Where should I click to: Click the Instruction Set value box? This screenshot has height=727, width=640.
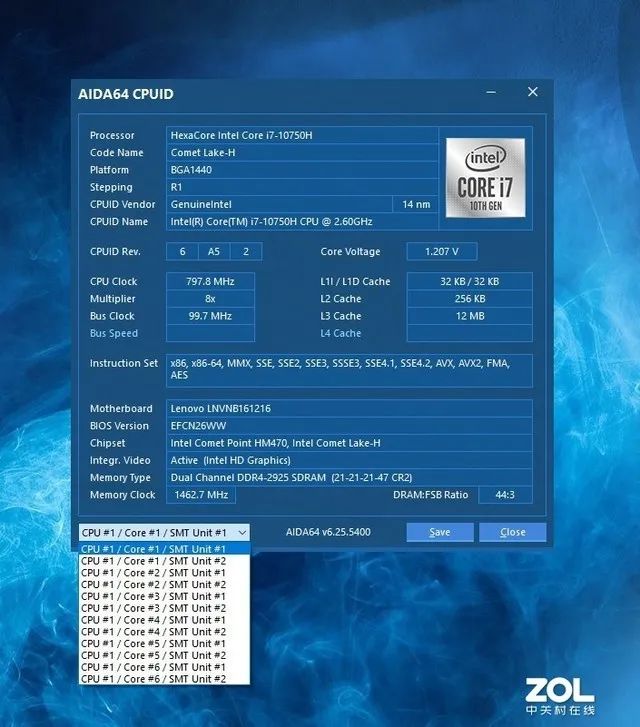pos(349,371)
